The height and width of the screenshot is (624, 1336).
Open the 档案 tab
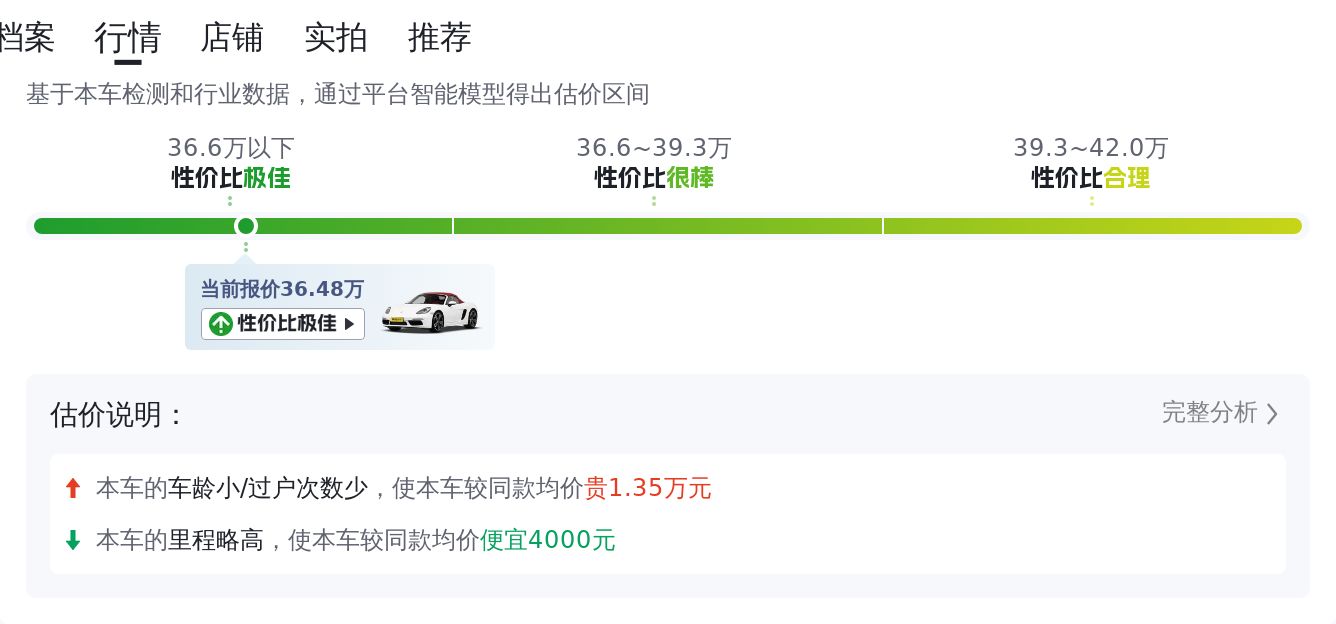tap(26, 38)
